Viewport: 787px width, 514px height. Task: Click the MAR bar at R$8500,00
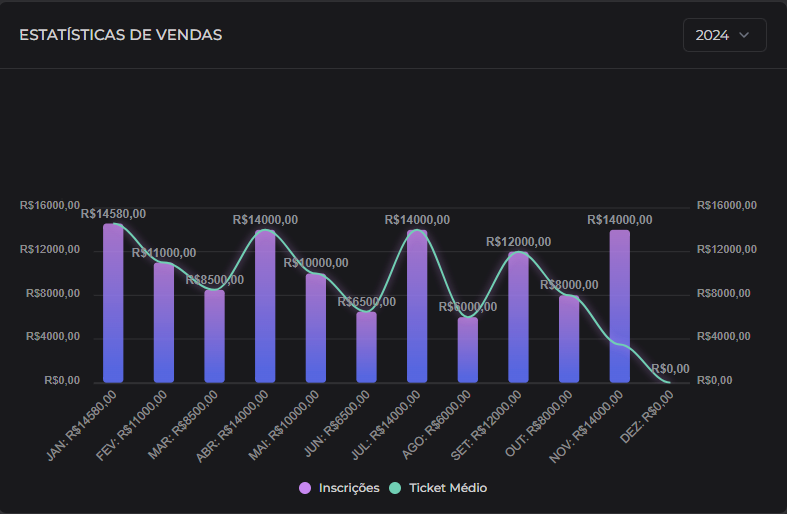click(214, 336)
